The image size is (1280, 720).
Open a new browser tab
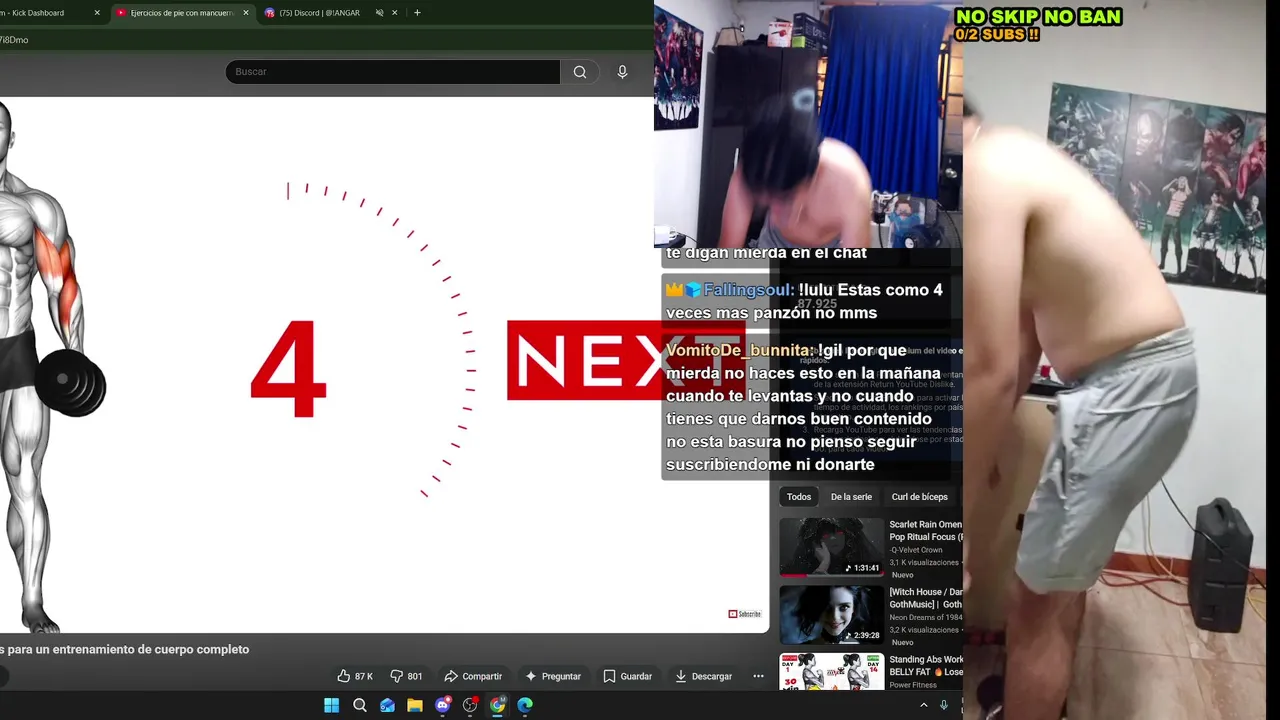tap(417, 13)
